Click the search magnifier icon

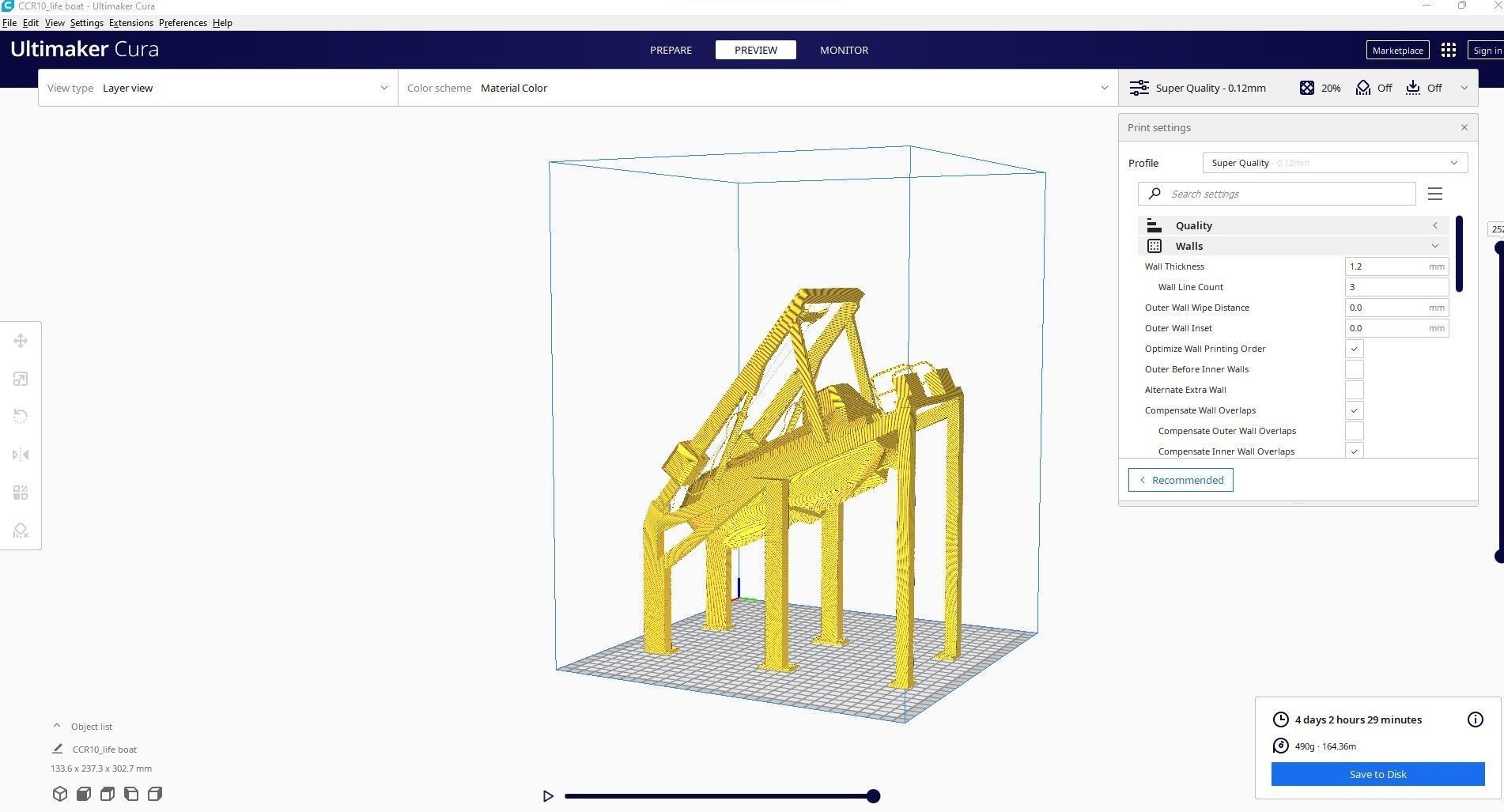[x=1154, y=194]
